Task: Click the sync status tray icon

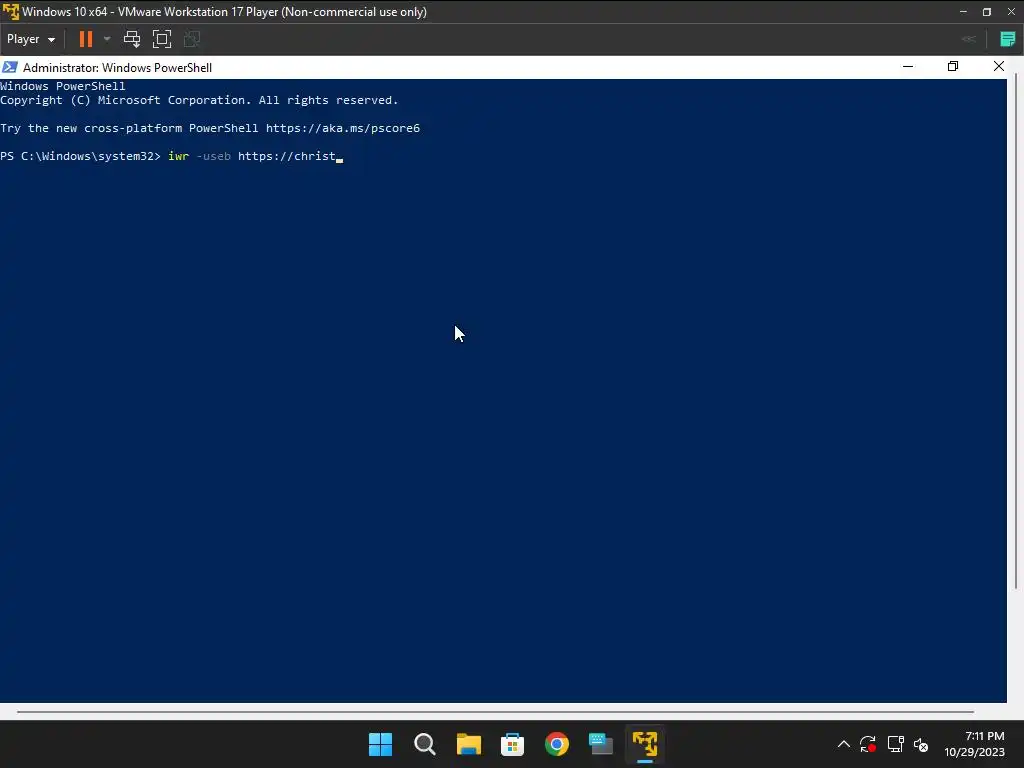Action: pyautogui.click(x=868, y=744)
